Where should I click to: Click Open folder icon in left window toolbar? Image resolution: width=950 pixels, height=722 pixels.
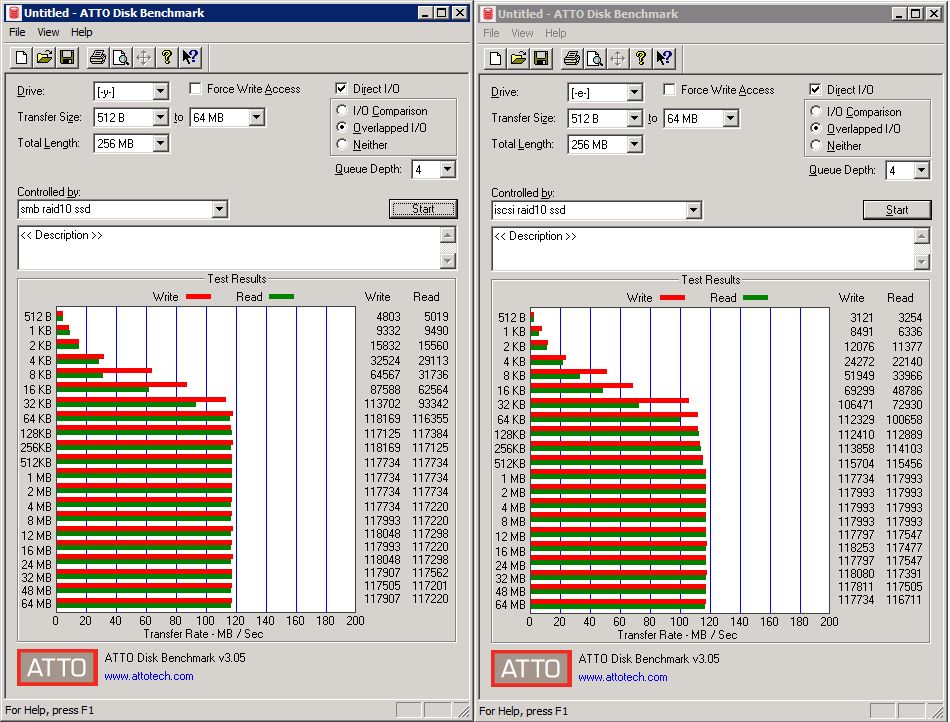tap(44, 58)
